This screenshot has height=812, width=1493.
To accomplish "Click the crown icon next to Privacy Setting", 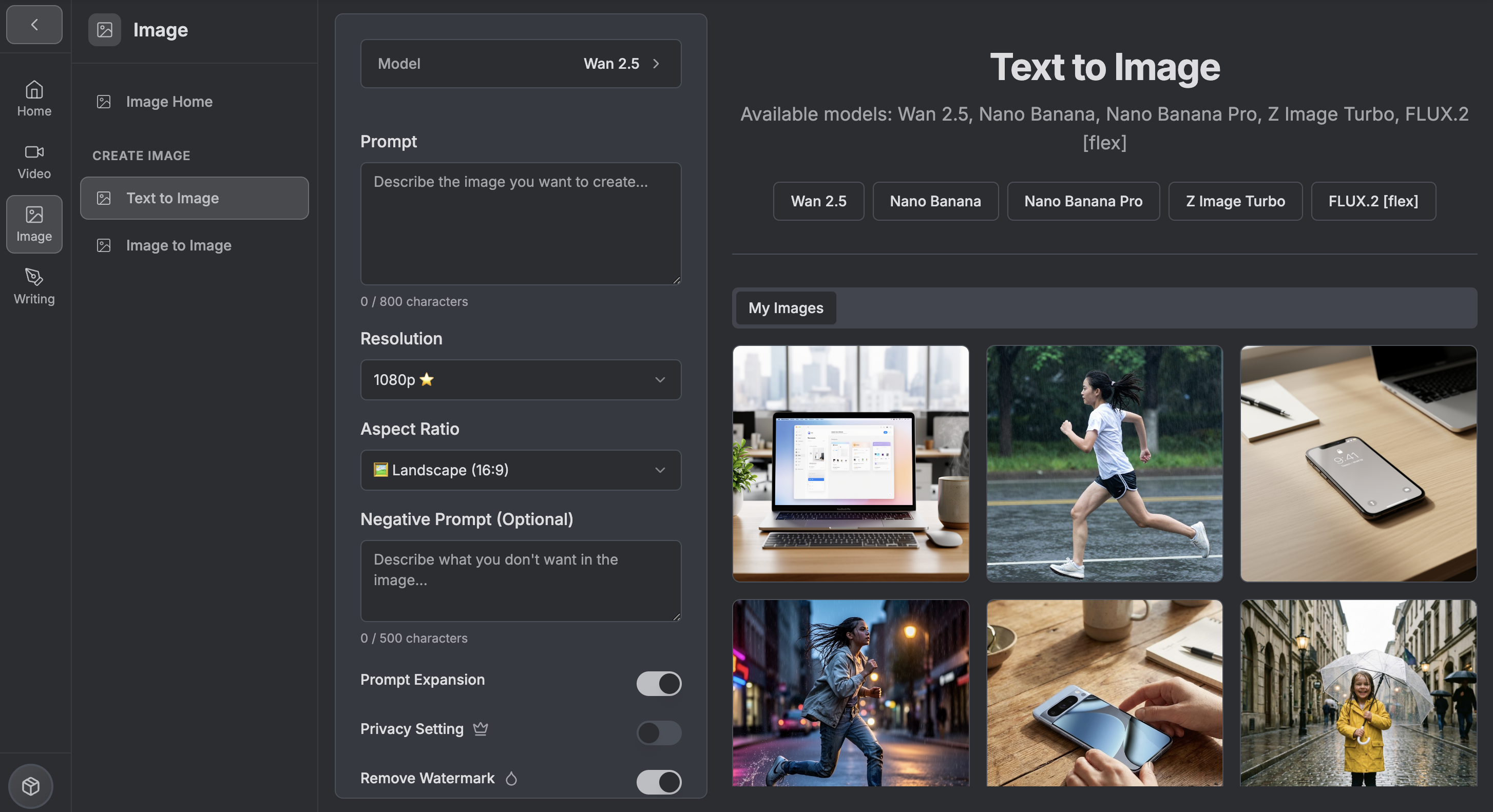I will (481, 729).
